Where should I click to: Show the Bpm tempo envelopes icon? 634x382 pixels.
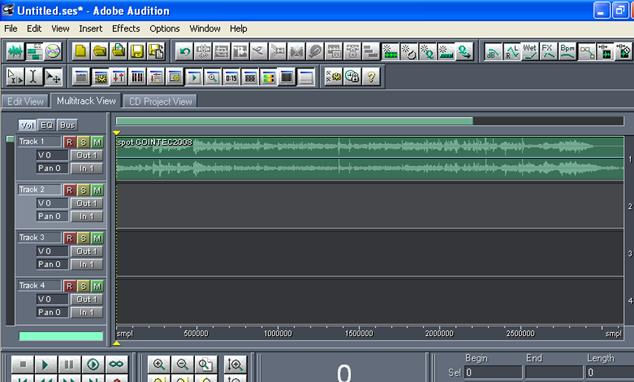click(567, 51)
